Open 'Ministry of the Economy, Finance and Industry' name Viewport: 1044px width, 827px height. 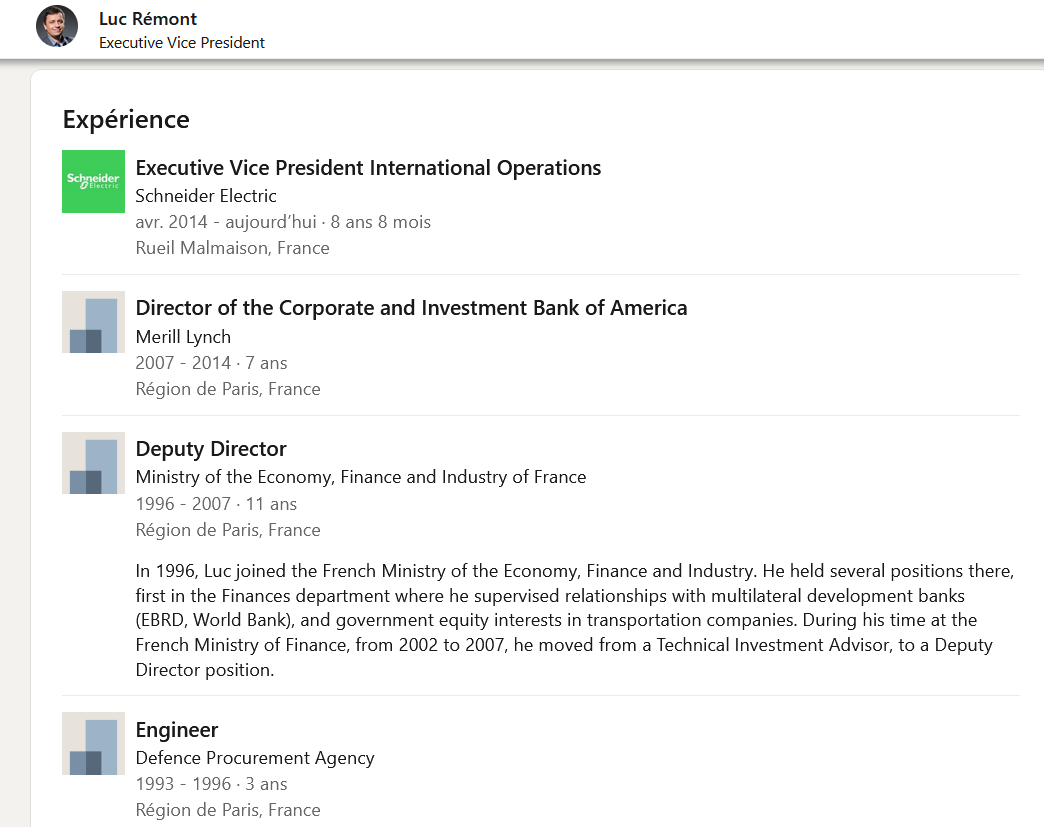[361, 477]
